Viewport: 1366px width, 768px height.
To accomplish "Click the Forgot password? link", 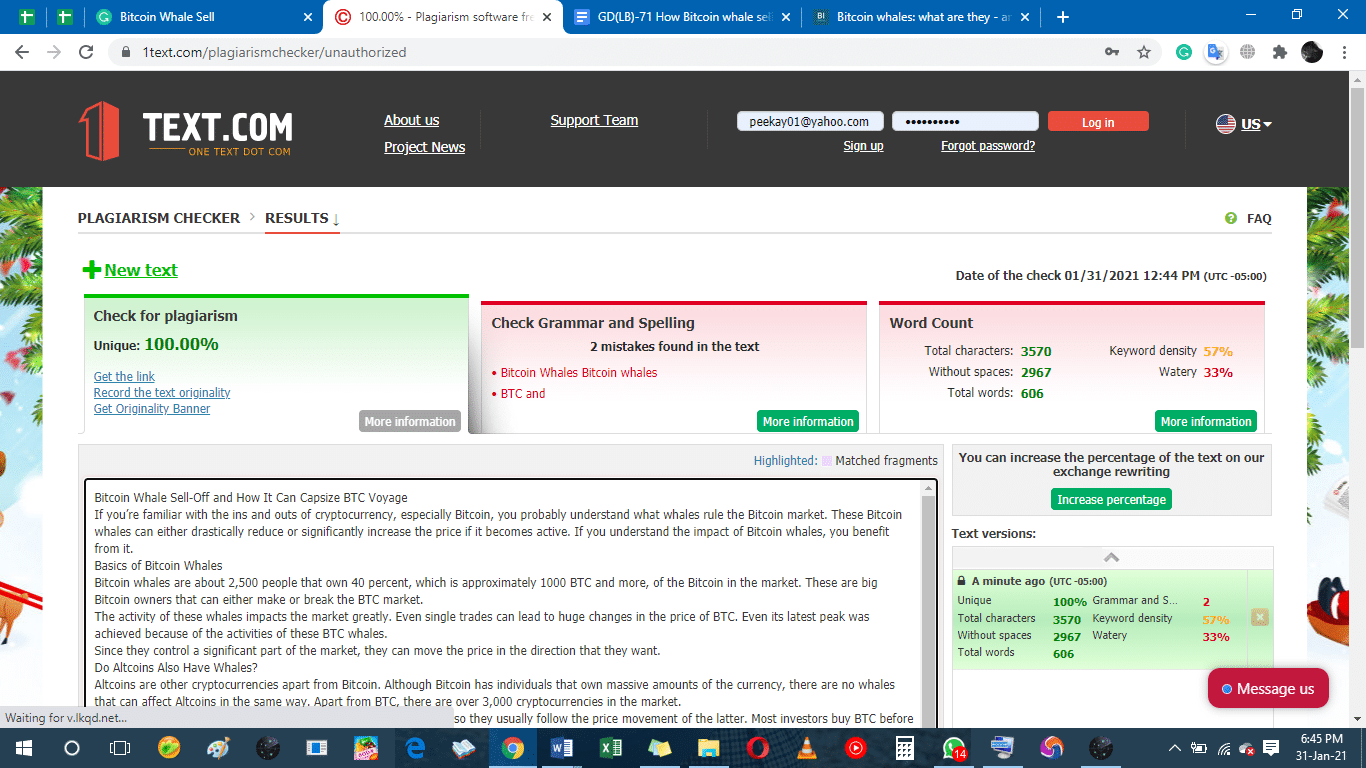I will [988, 146].
